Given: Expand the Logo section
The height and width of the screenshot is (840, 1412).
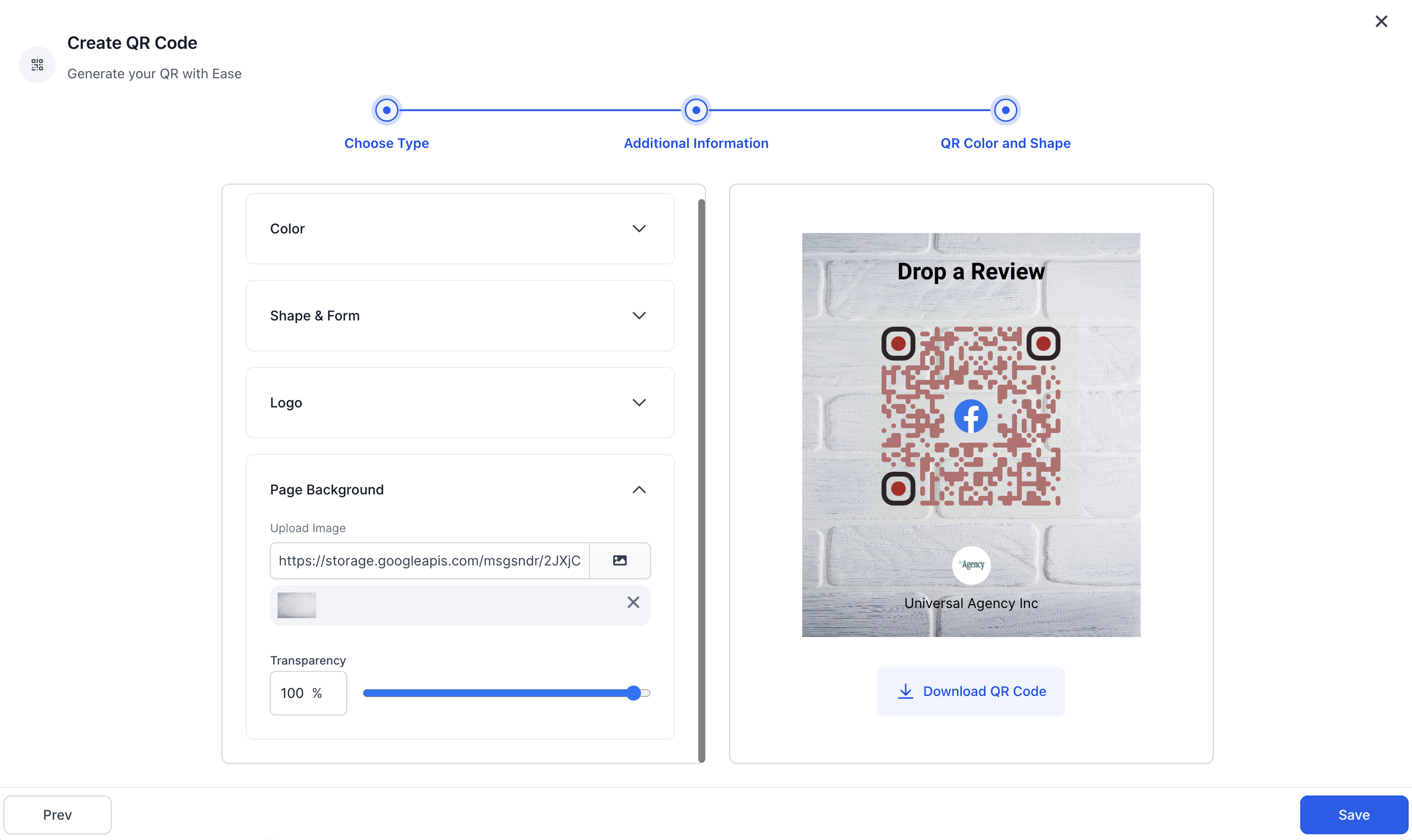Looking at the screenshot, I should pos(460,403).
